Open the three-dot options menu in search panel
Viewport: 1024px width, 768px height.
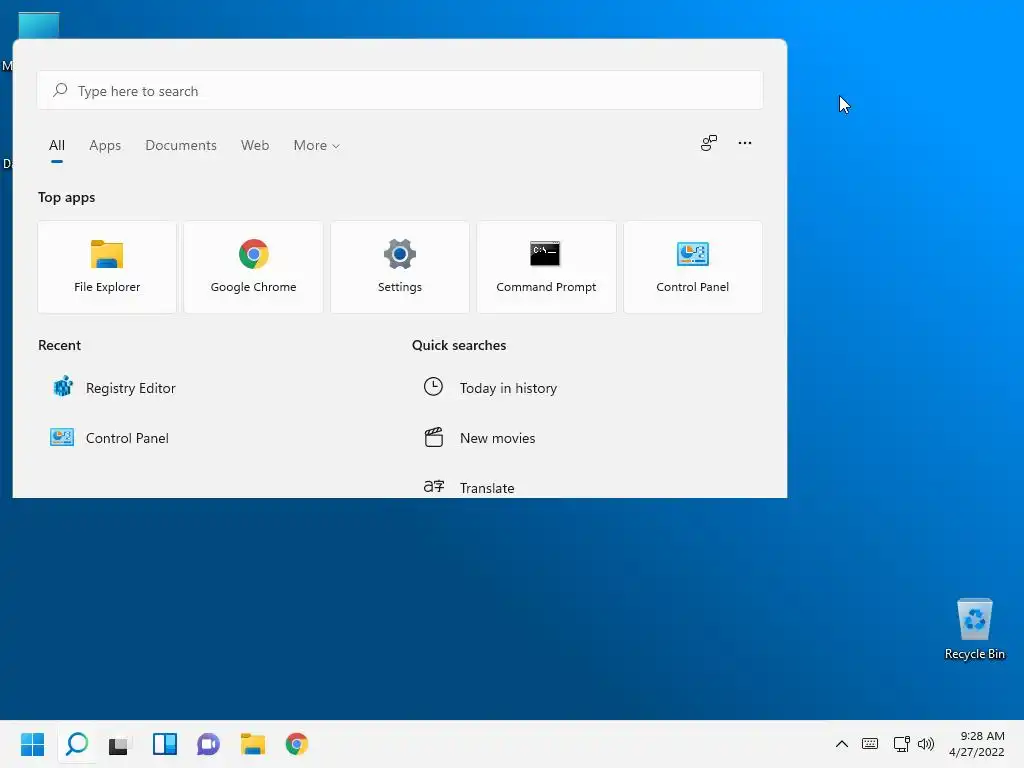(x=744, y=143)
